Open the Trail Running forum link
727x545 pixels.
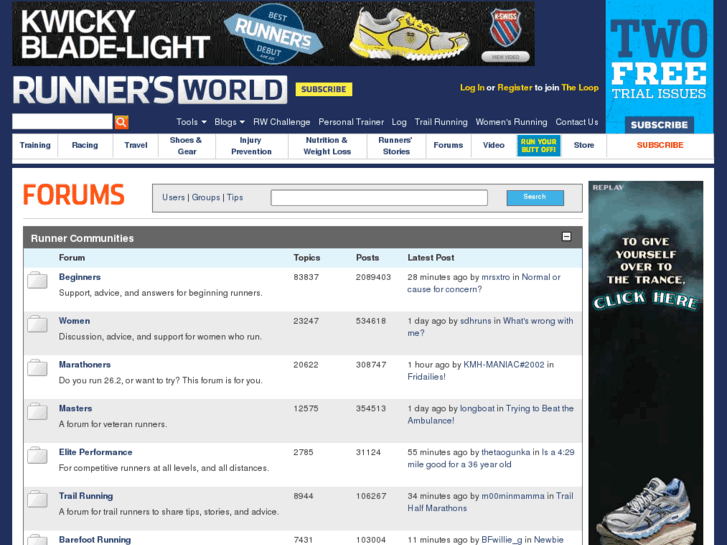click(86, 496)
